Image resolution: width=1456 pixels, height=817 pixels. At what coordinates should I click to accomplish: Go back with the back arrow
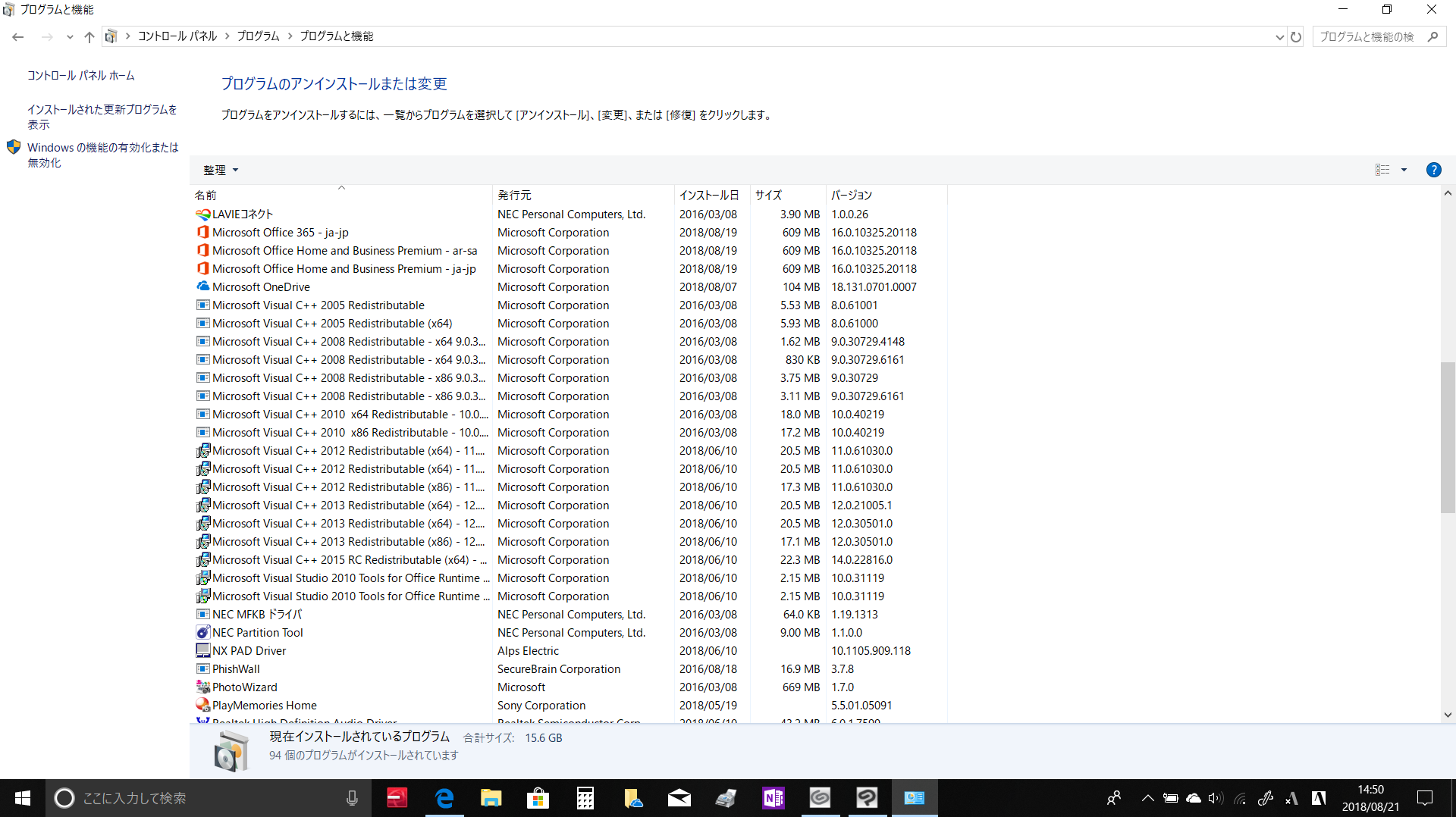coord(18,36)
